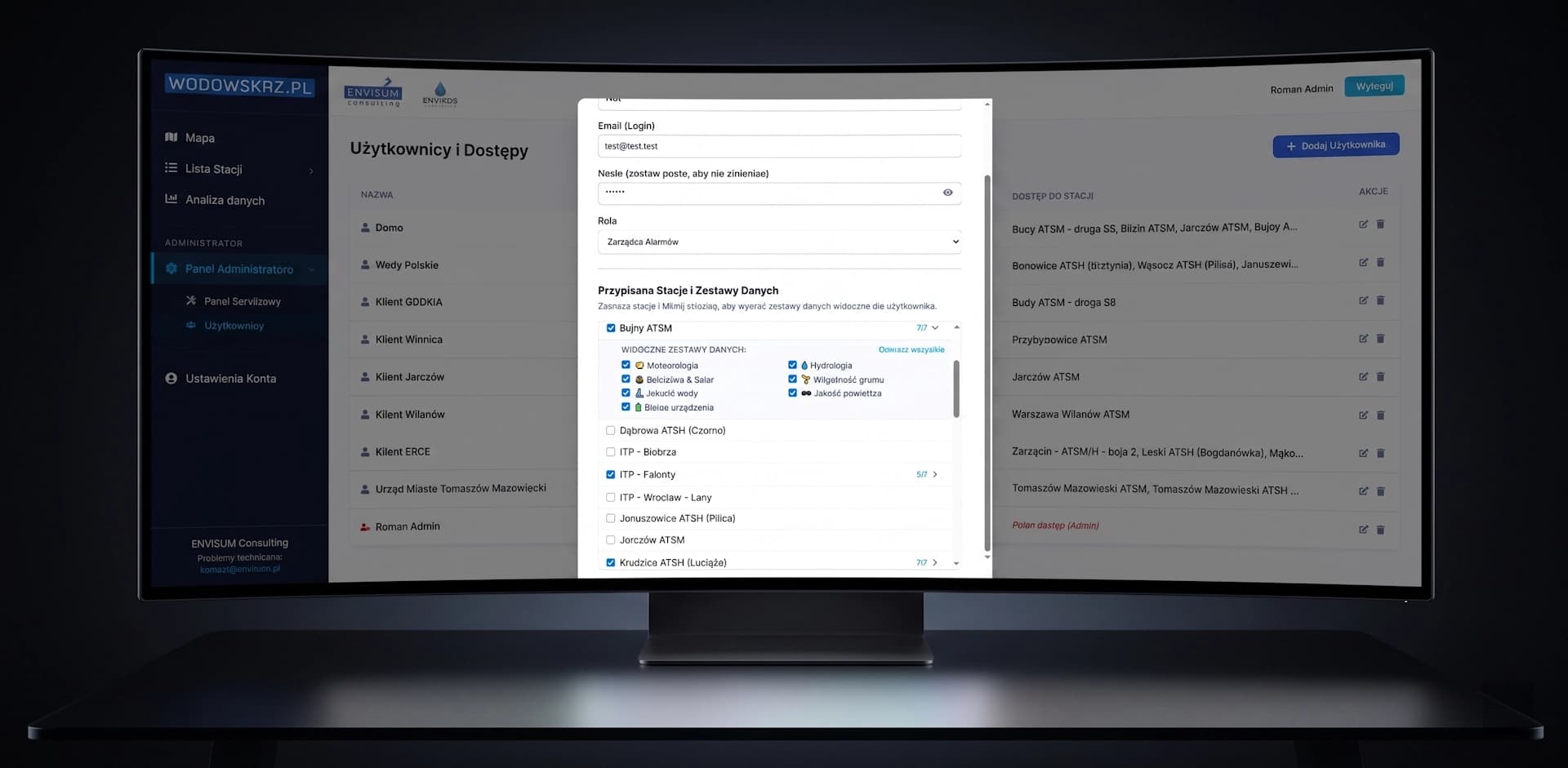Edit the Roman Admin user
Viewport: 1568px width, 768px height.
pyautogui.click(x=1363, y=530)
